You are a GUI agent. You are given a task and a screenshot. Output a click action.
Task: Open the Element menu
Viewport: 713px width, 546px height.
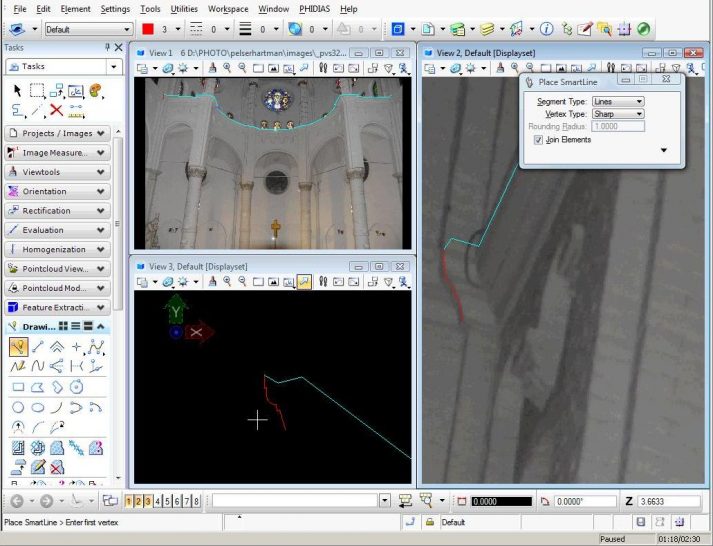75,9
